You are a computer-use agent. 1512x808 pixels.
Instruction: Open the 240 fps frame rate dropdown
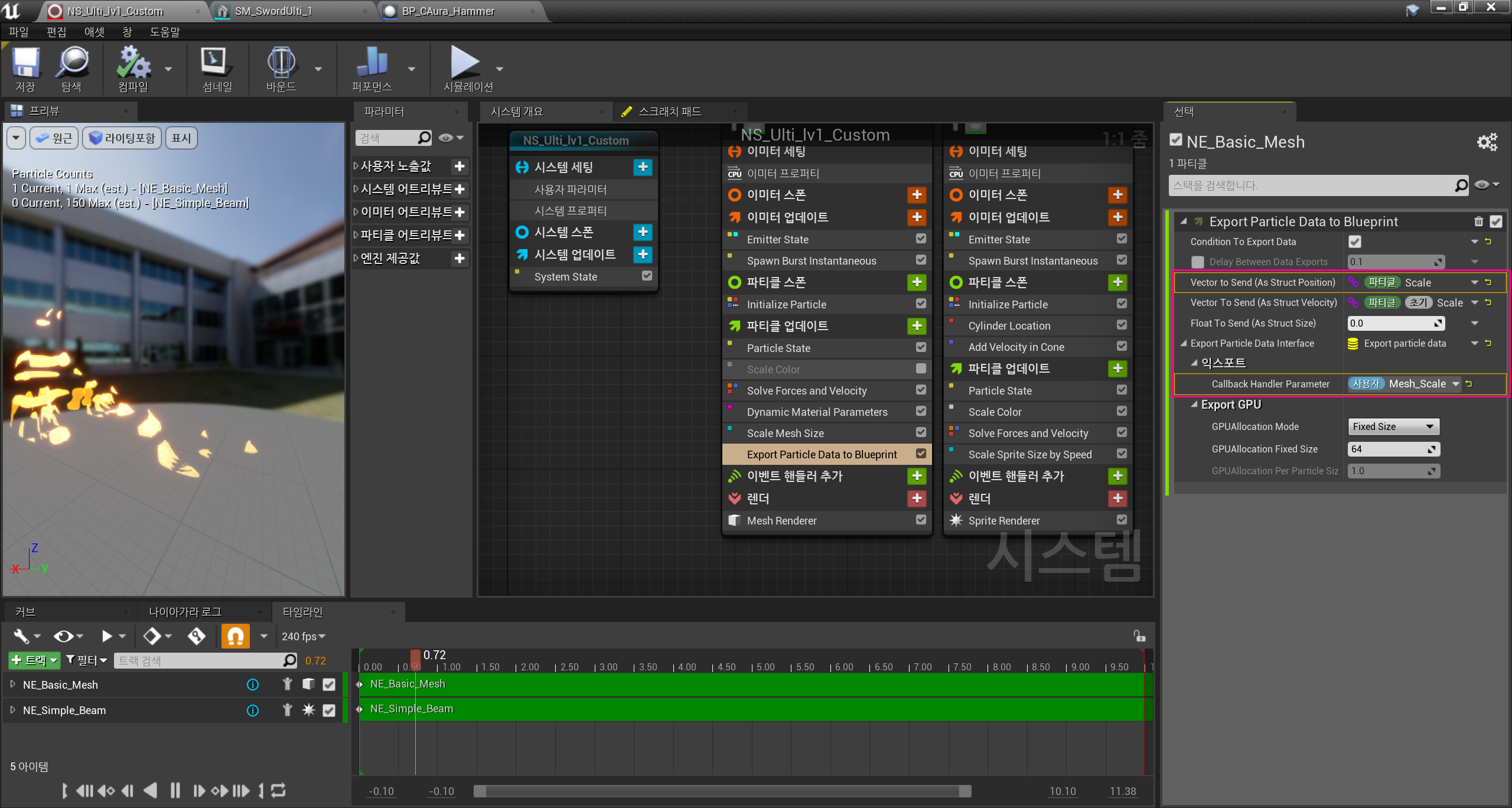(304, 636)
